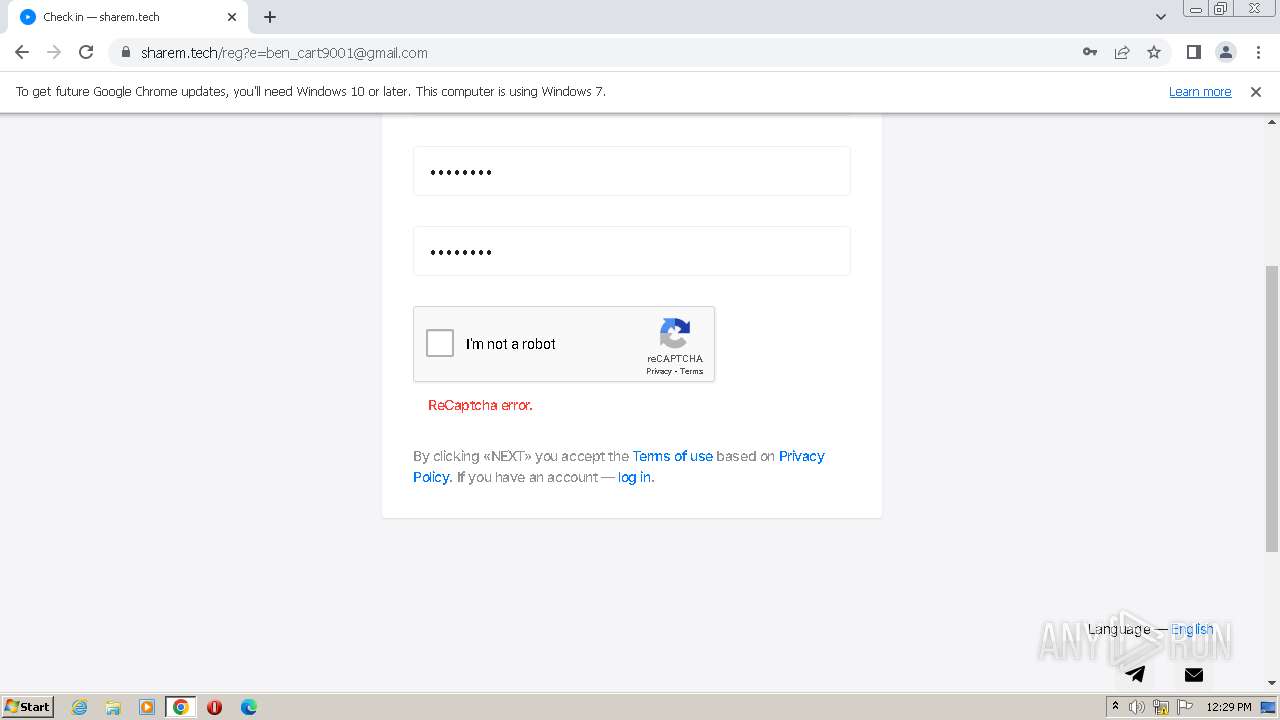Click the taskbar clock 12:29 PM
1280x720 pixels.
1229,707
